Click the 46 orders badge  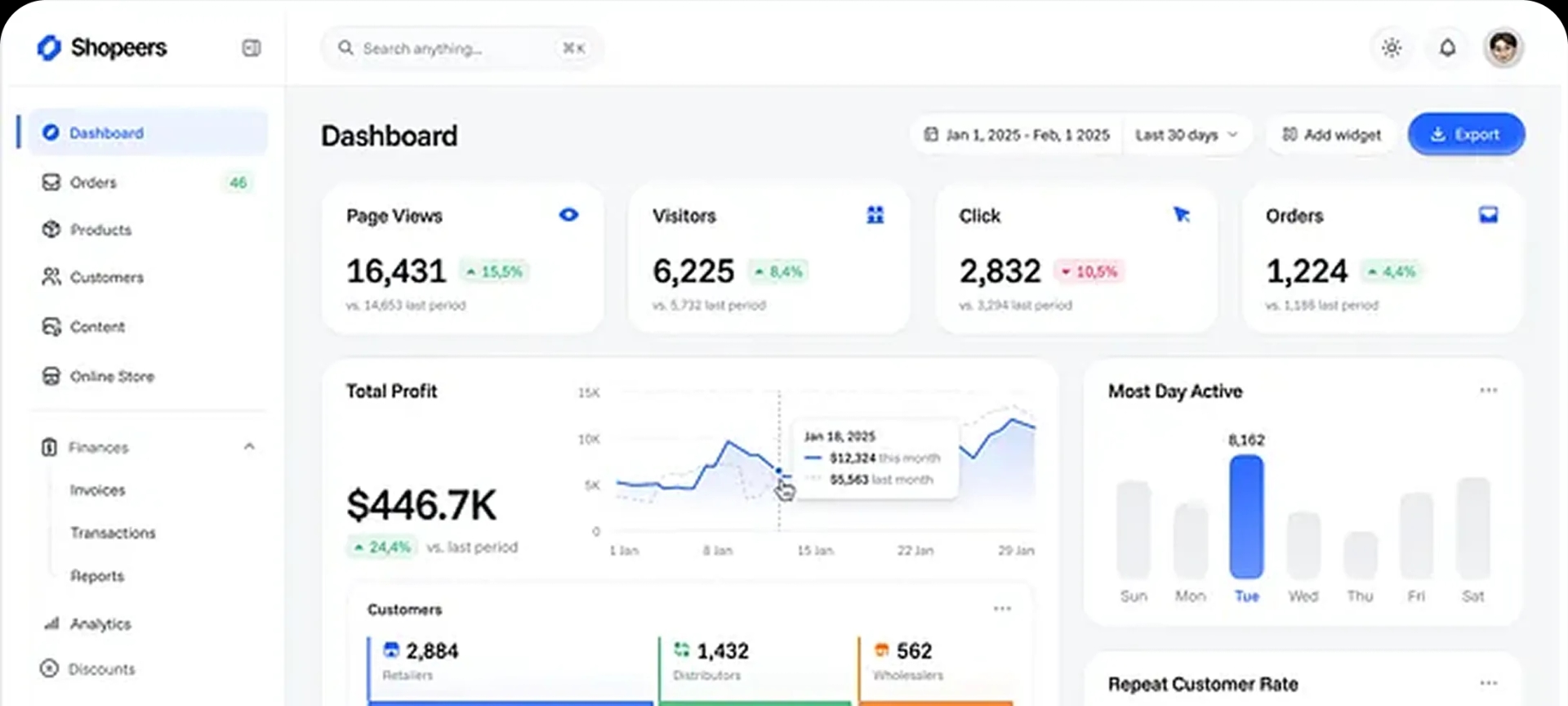238,182
